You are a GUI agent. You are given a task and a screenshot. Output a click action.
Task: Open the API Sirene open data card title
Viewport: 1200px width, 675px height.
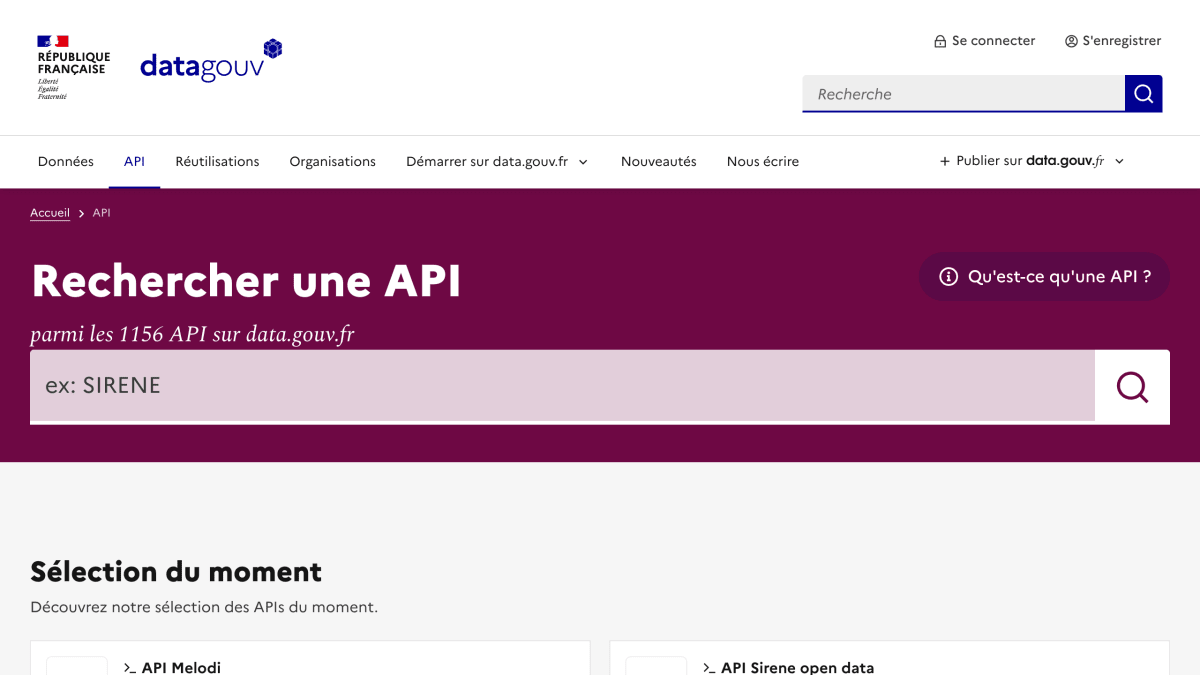click(x=797, y=667)
